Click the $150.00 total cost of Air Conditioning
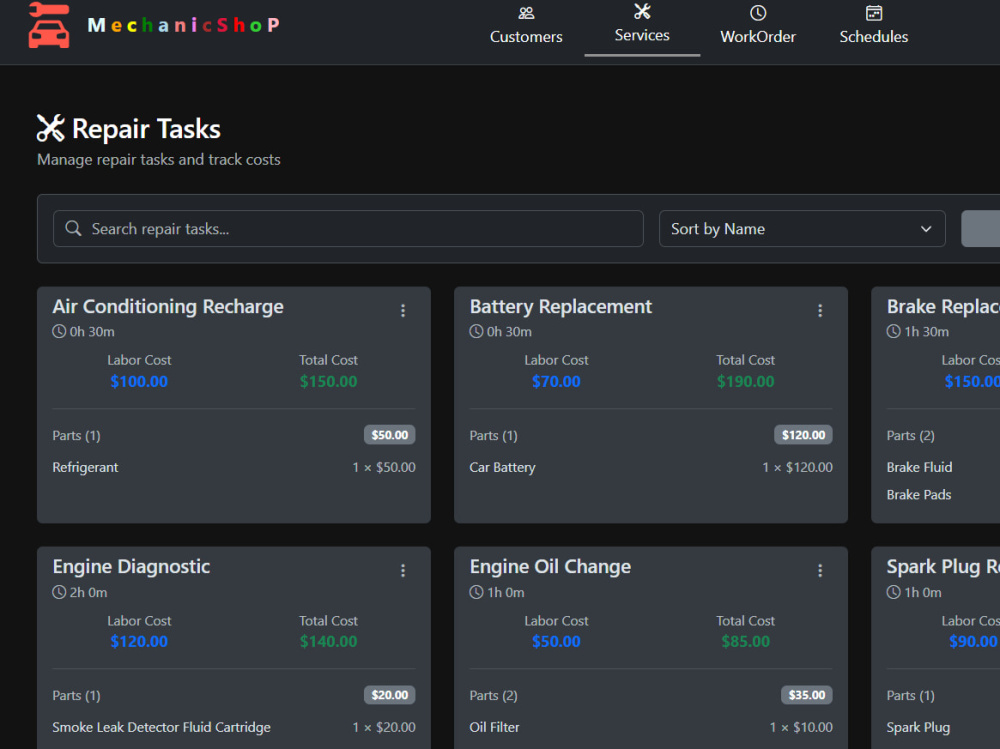 [328, 382]
